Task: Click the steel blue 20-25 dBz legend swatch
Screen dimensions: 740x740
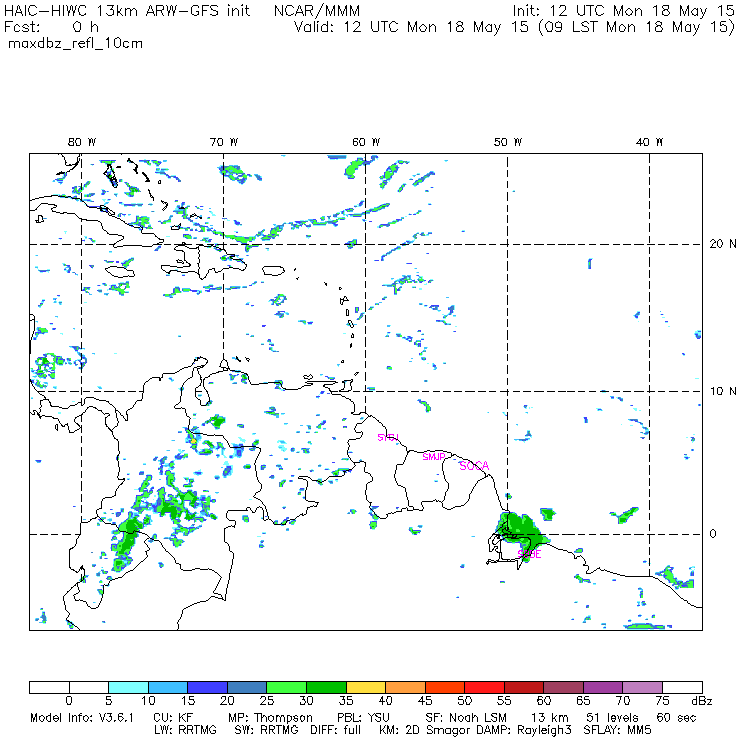Action: tap(247, 687)
